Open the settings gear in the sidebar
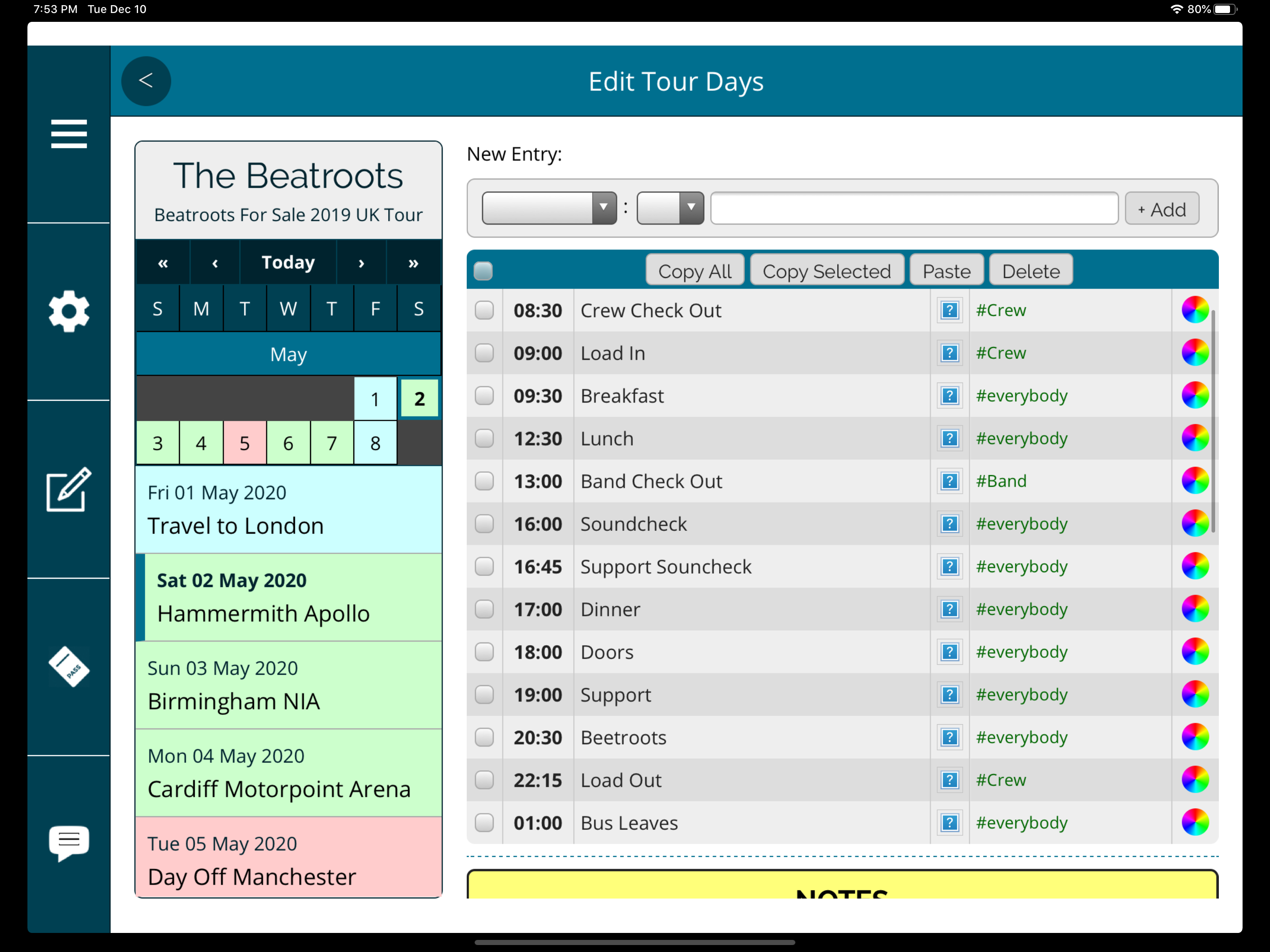 [x=69, y=311]
